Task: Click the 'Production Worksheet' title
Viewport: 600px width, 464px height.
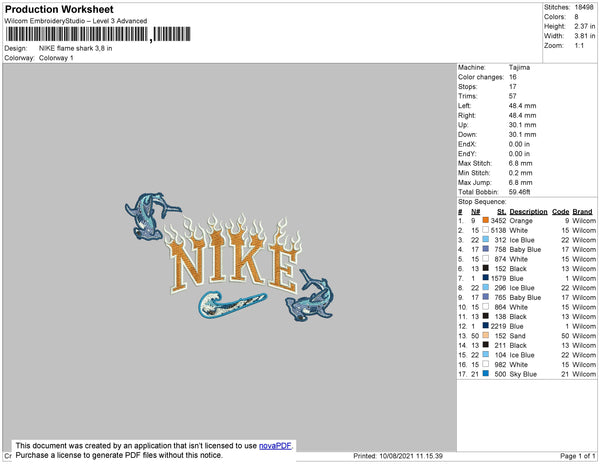Action: [59, 9]
